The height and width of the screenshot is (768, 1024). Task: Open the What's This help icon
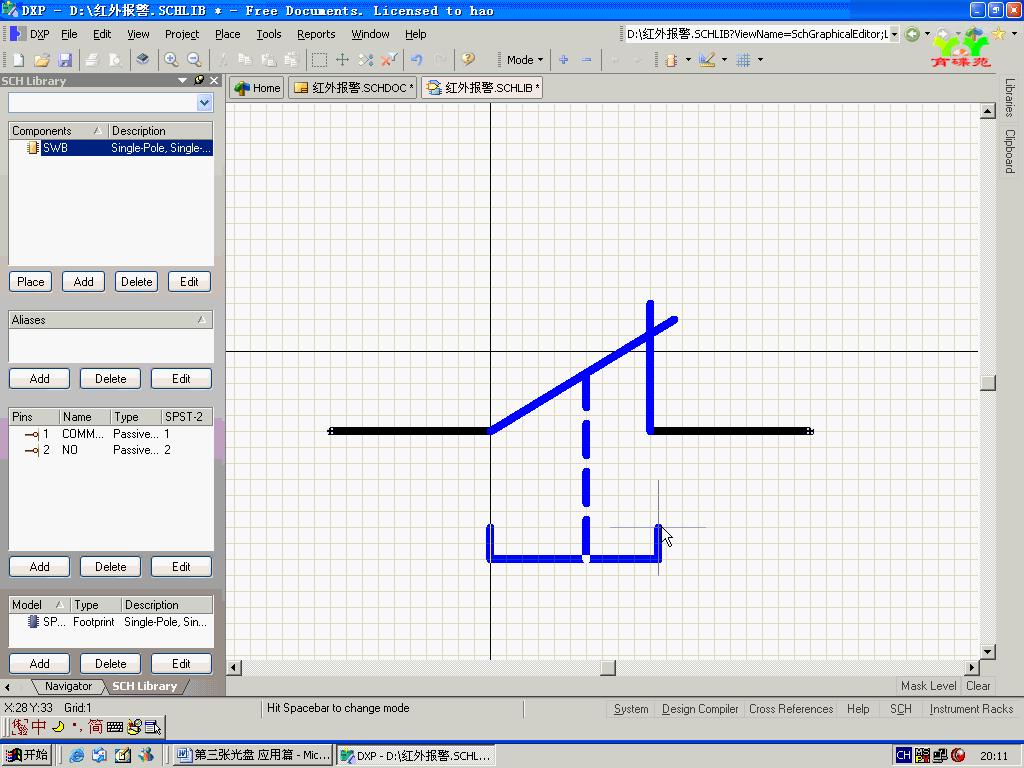[x=468, y=60]
